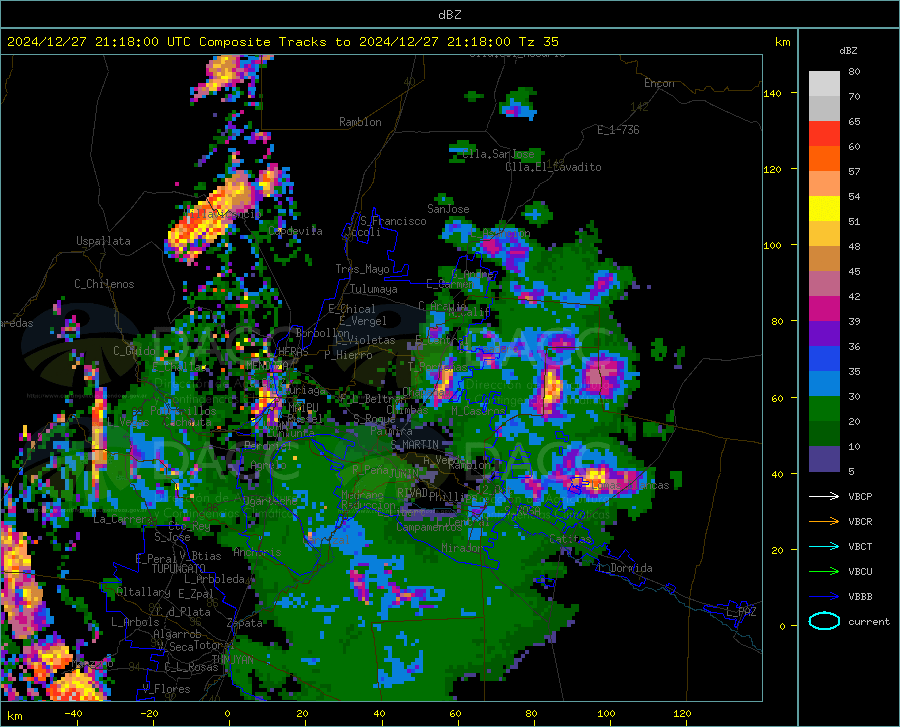Click the 0 km mark on the bottom axis
The image size is (900, 727).
(228, 714)
